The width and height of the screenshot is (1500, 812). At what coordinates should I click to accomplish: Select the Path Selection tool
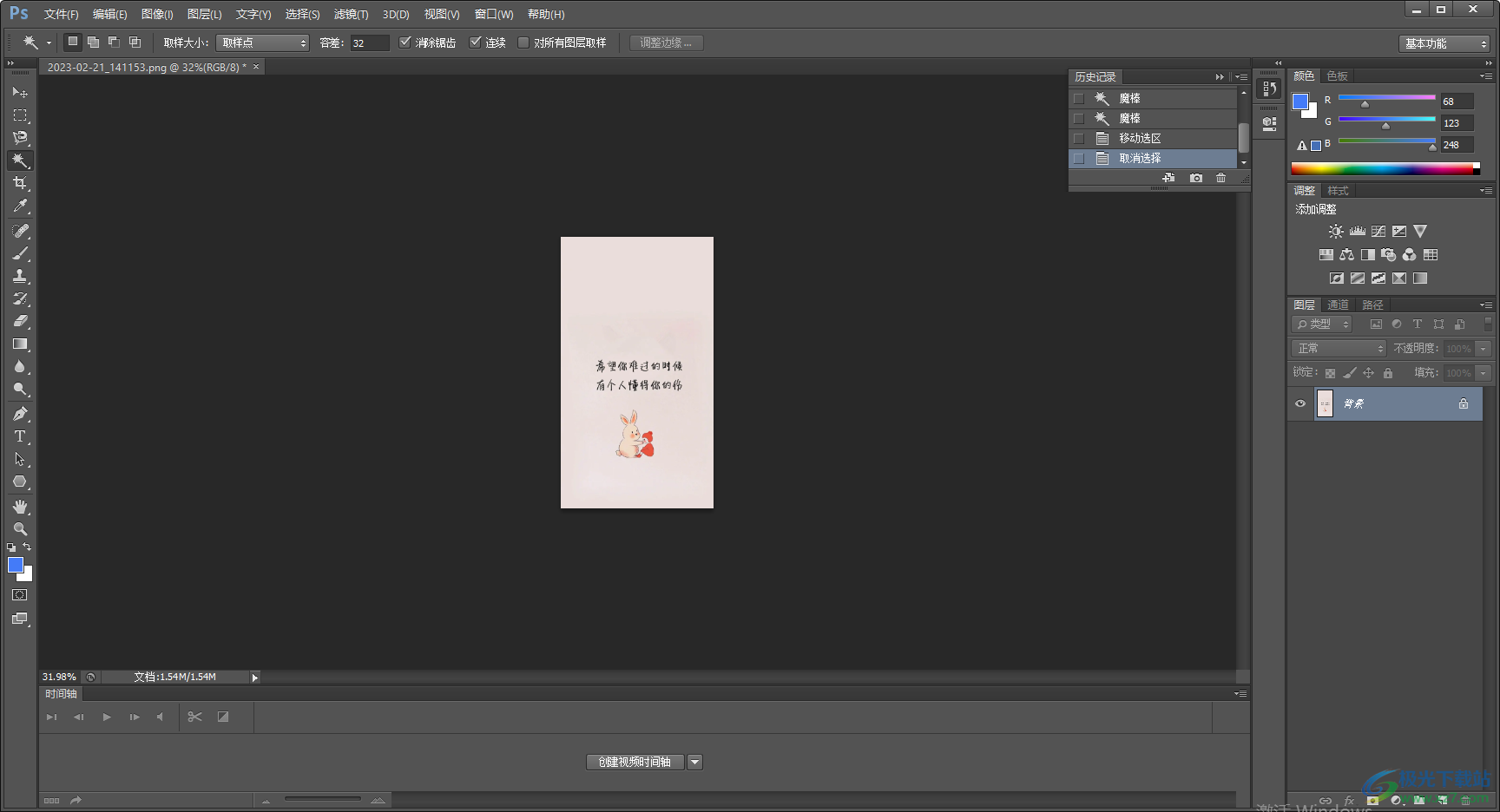pos(20,459)
